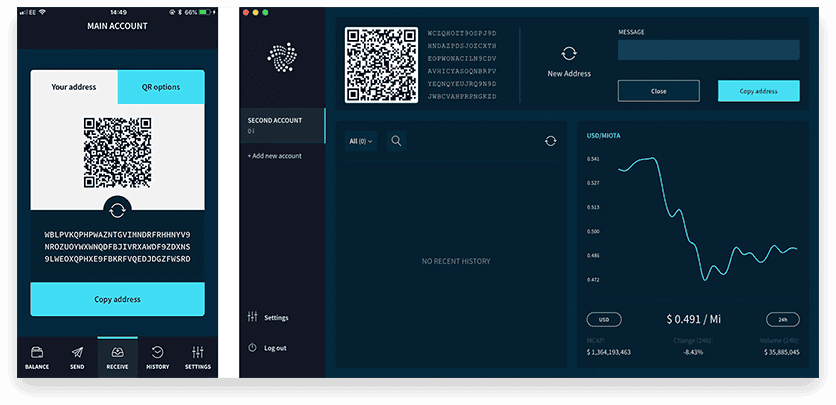Click the desktop QR code image
The image size is (836, 405).
[x=381, y=64]
